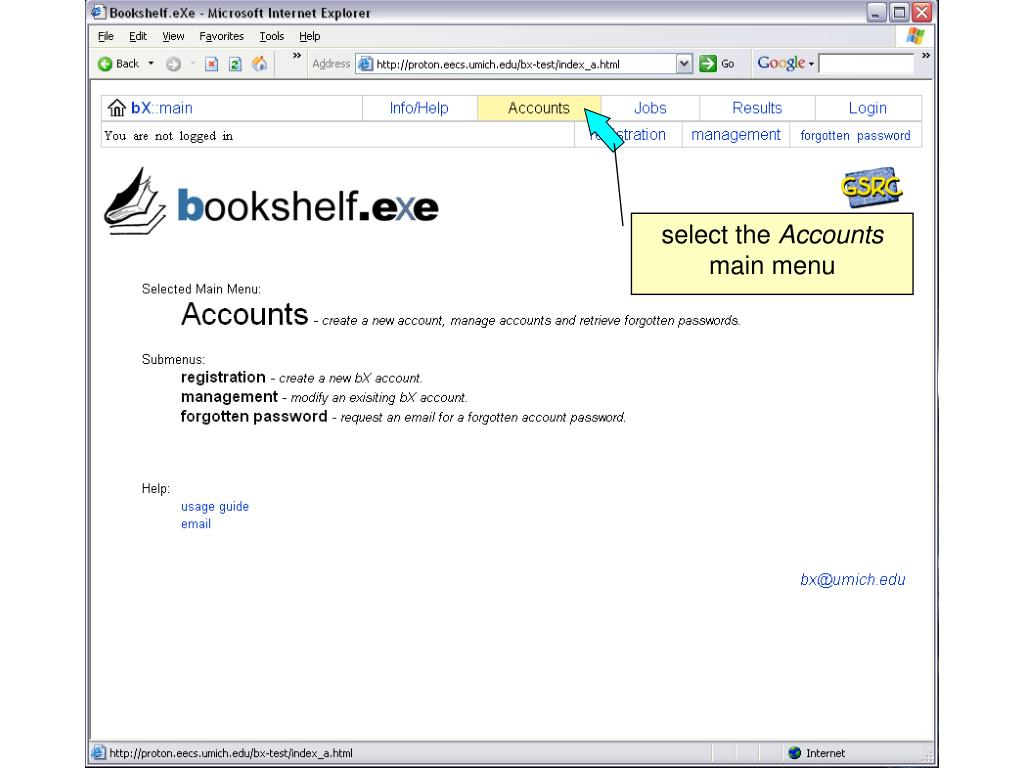Open the Favorites menu

pyautogui.click(x=221, y=36)
